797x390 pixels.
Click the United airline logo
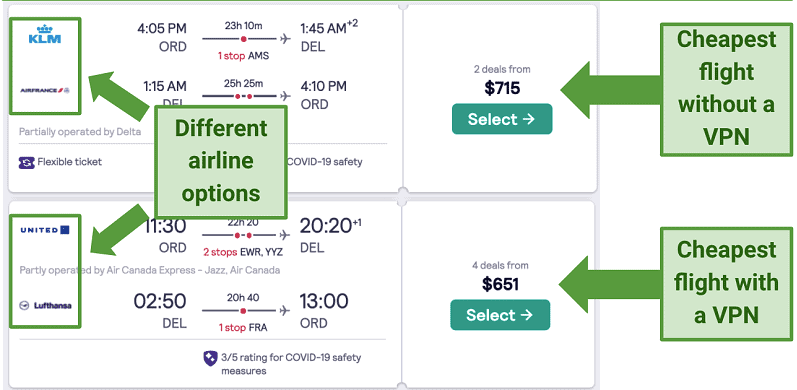pos(45,230)
